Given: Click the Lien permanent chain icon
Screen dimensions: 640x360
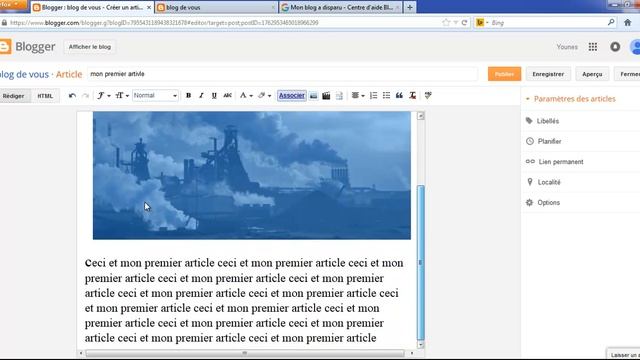Looking at the screenshot, I should [530, 162].
